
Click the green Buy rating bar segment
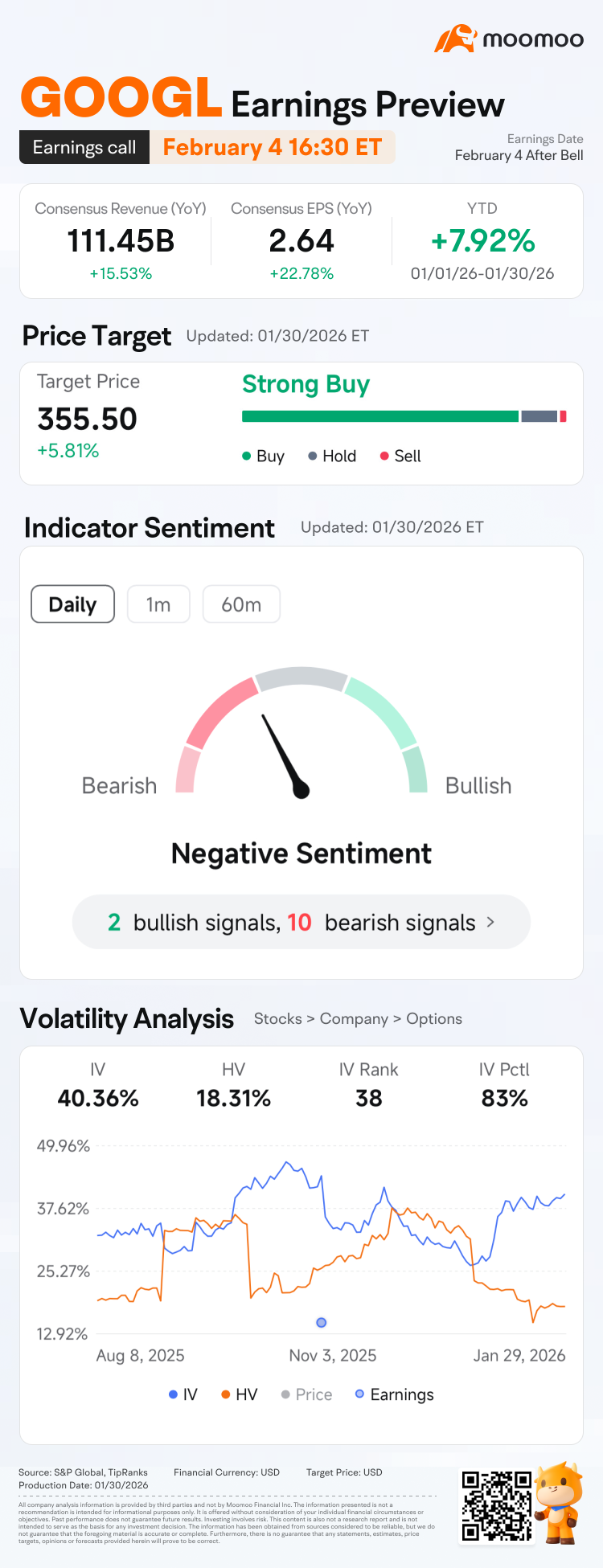(x=380, y=416)
